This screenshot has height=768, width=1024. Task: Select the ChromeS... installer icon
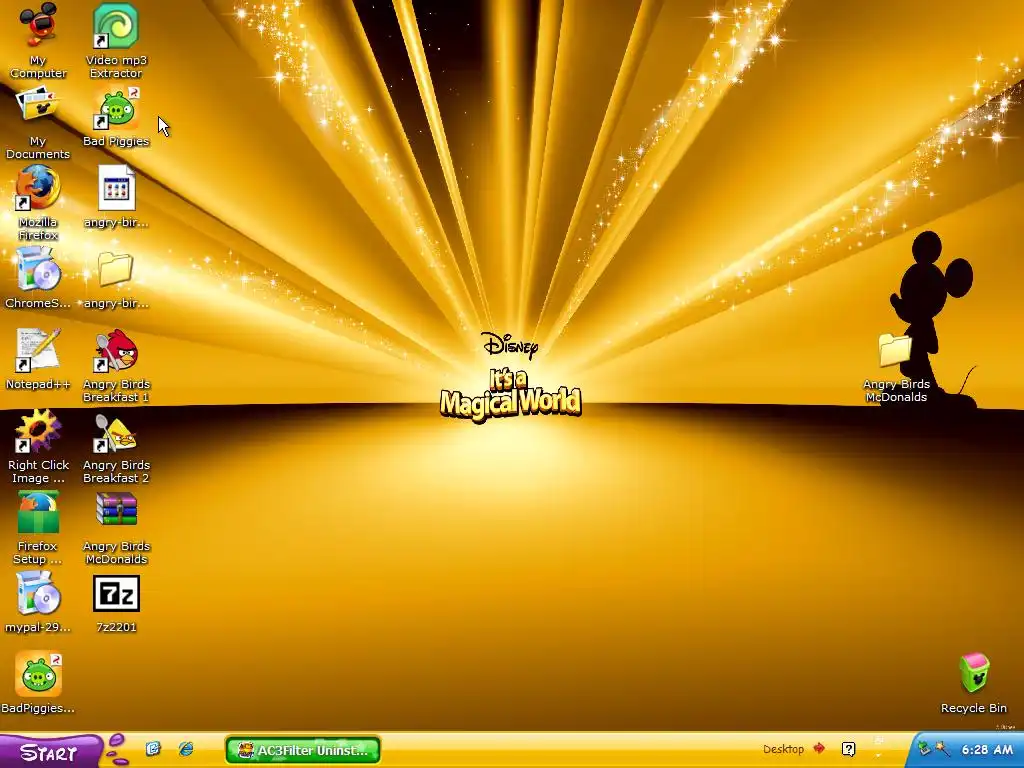click(x=38, y=268)
